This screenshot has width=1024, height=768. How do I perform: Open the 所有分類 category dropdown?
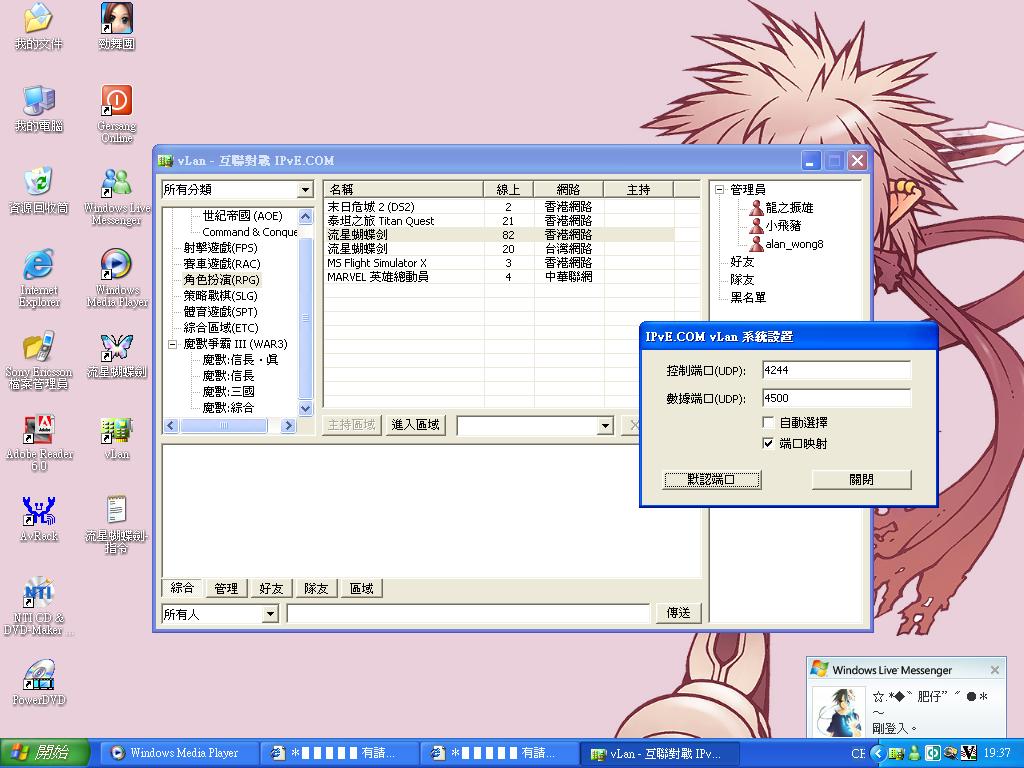click(305, 190)
